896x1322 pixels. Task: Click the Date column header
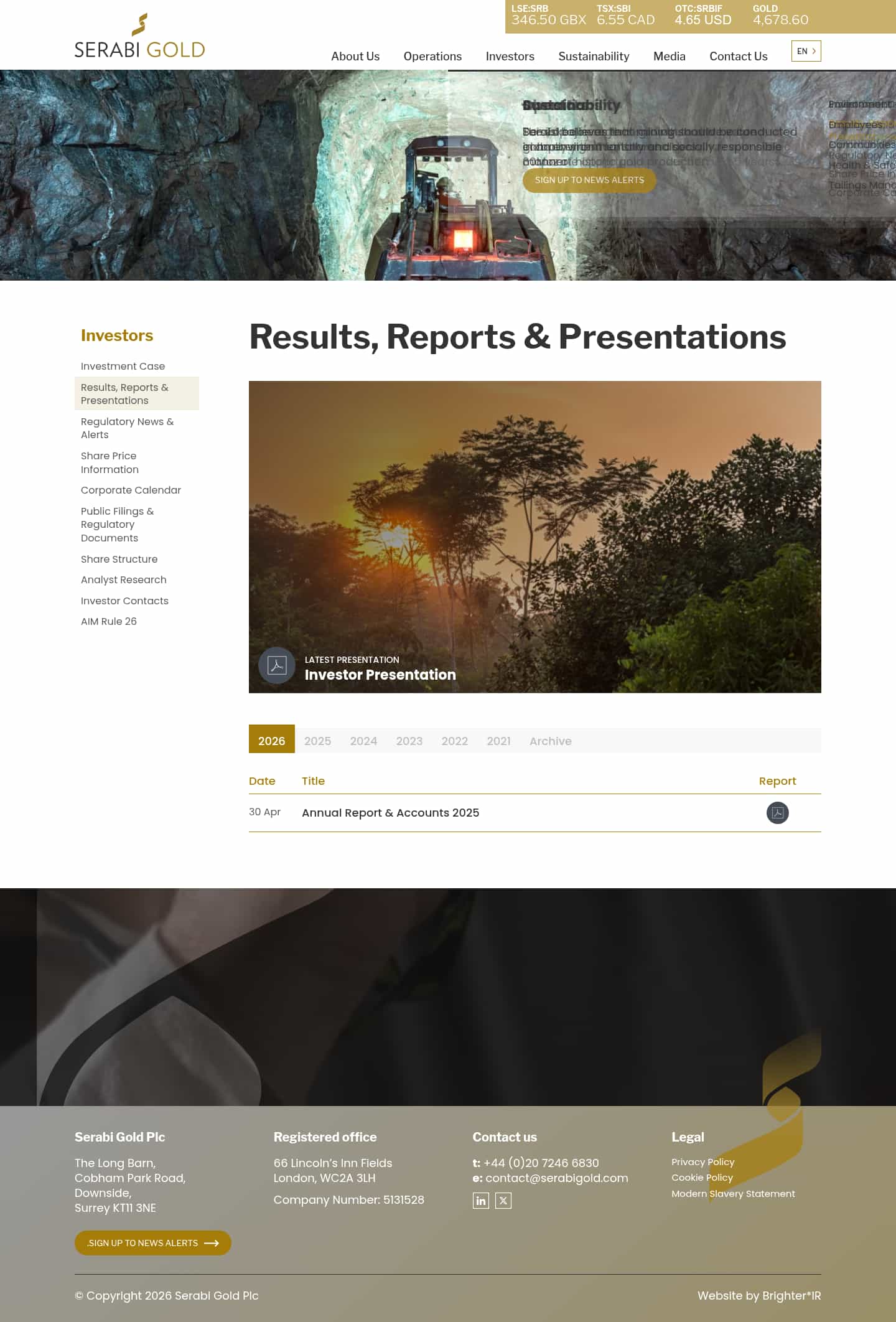tap(262, 781)
